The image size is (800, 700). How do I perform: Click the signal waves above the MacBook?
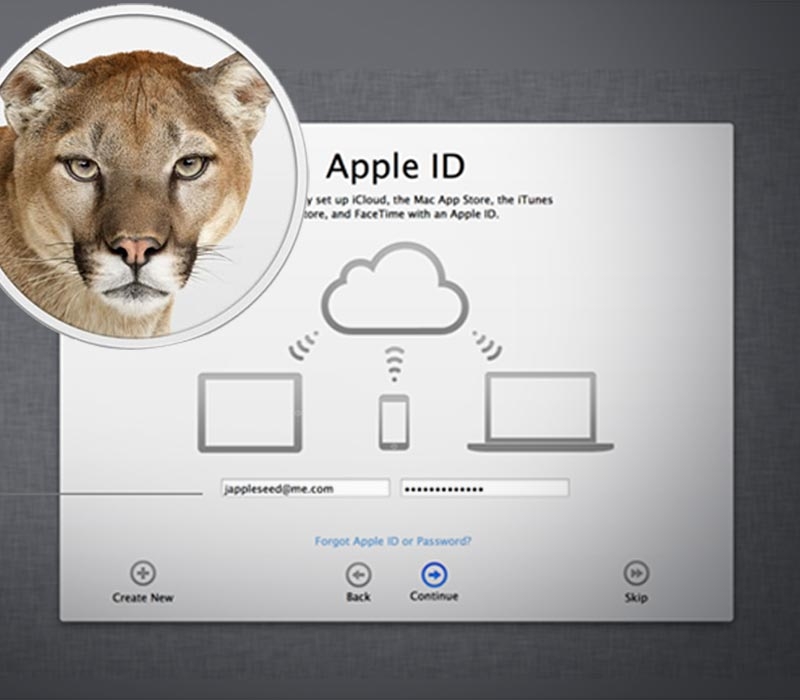[487, 345]
